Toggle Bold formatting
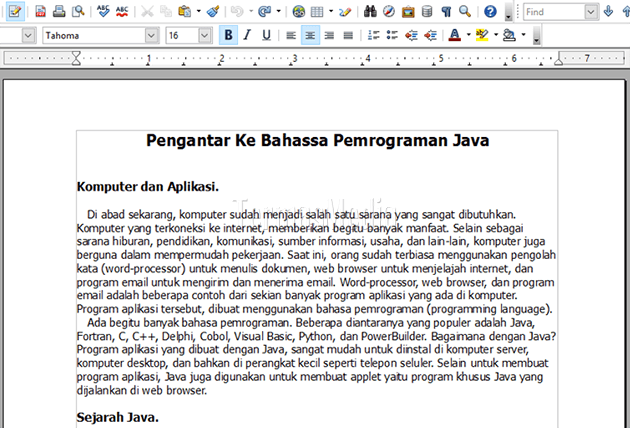Viewport: 630px width, 428px height. click(228, 35)
